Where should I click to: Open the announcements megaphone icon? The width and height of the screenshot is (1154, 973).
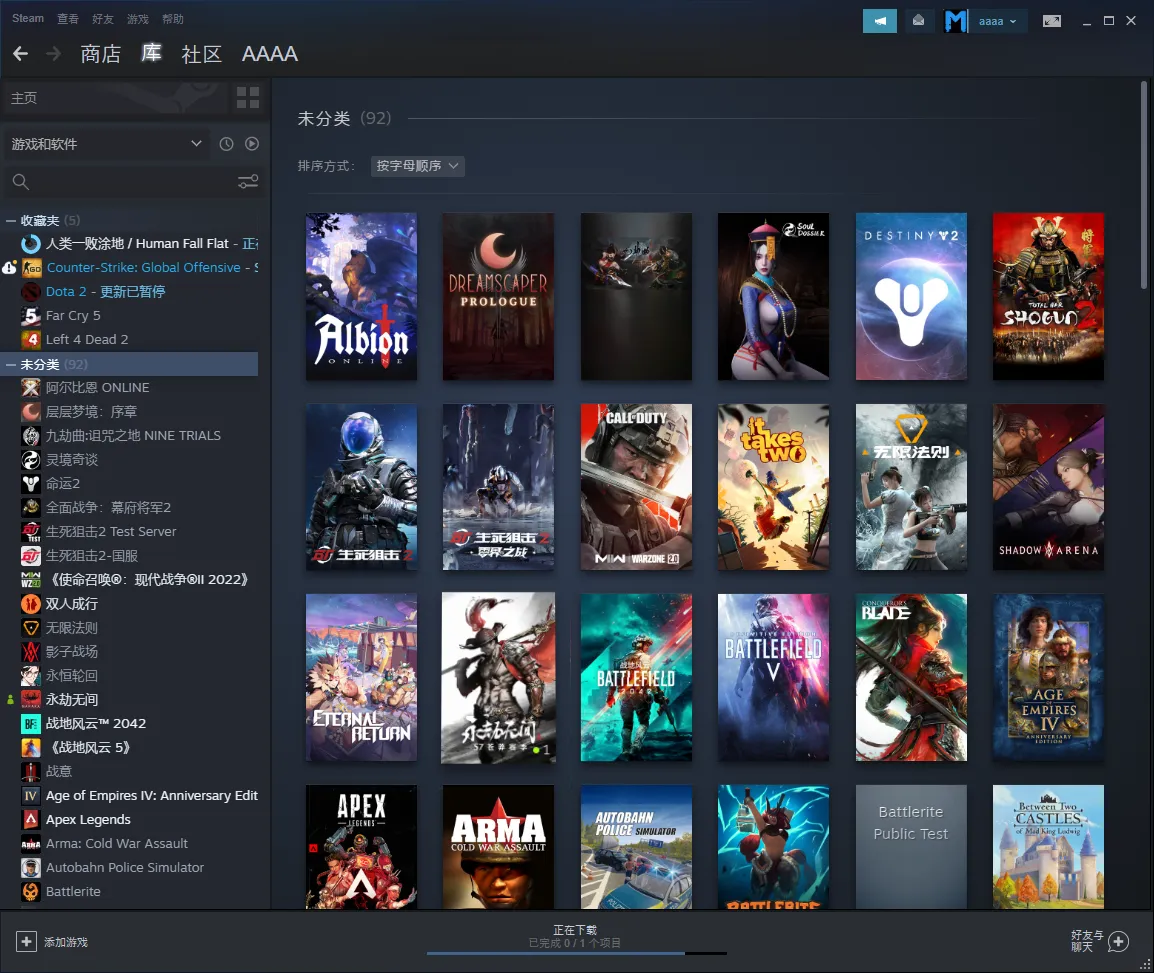[x=880, y=21]
